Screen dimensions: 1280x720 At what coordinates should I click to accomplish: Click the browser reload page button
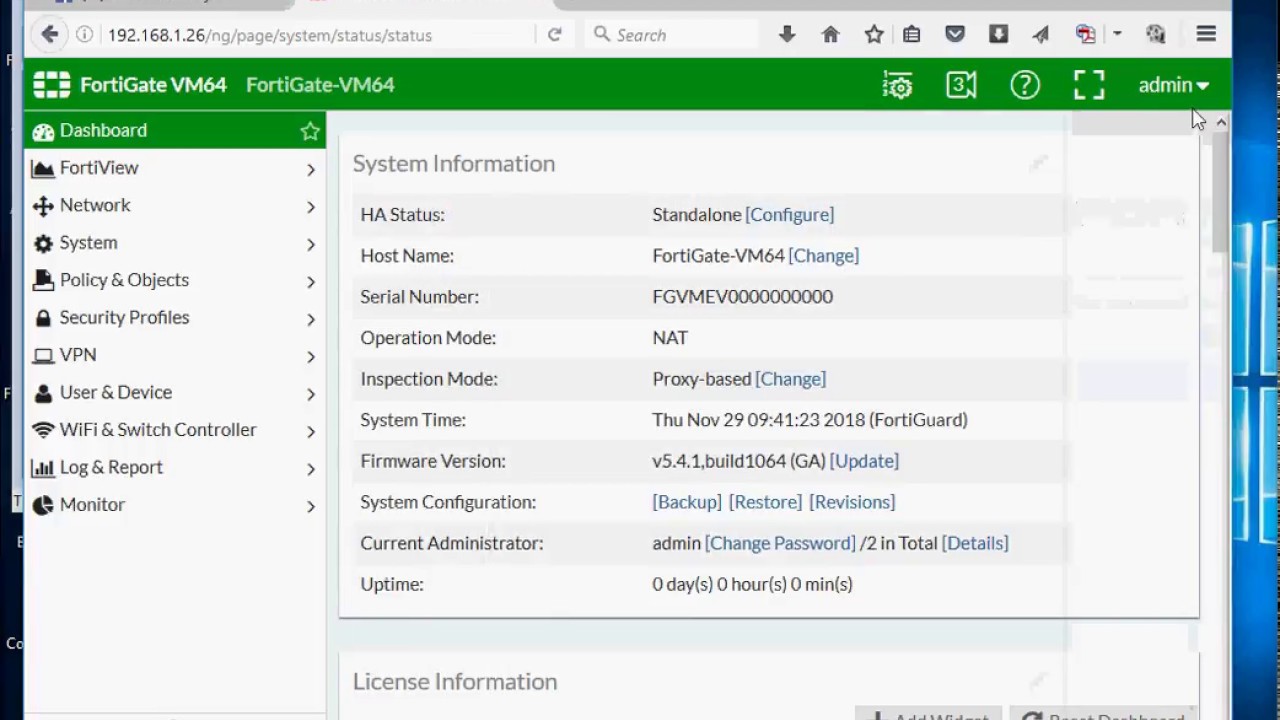pyautogui.click(x=554, y=35)
